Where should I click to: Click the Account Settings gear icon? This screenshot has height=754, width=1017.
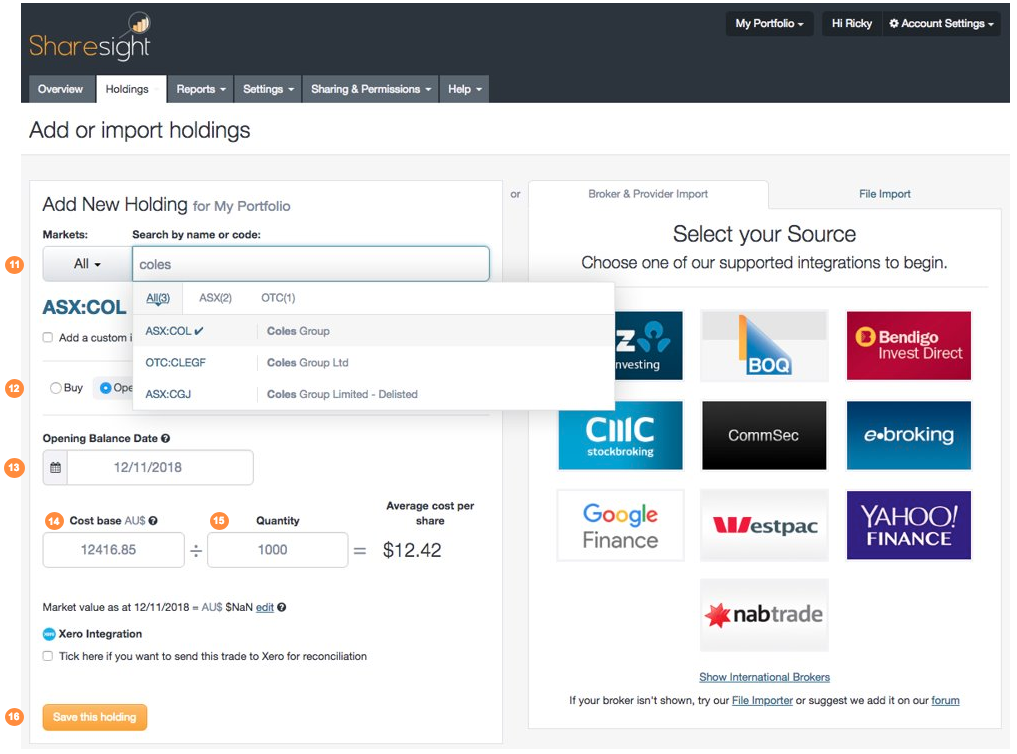click(894, 23)
